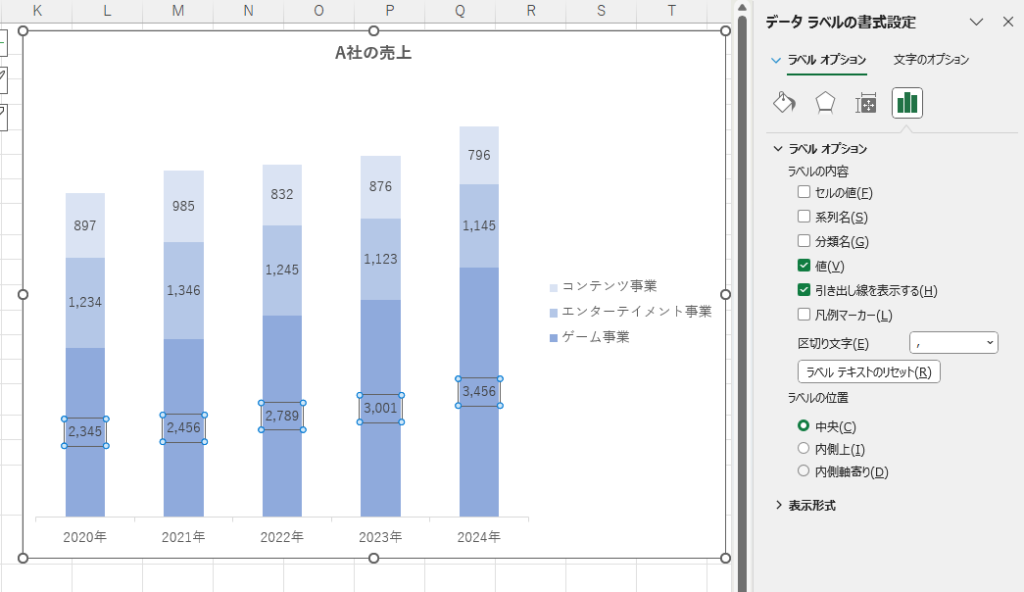Uncheck the 値 checkbox
Screen dimensions: 1024x592
point(804,265)
